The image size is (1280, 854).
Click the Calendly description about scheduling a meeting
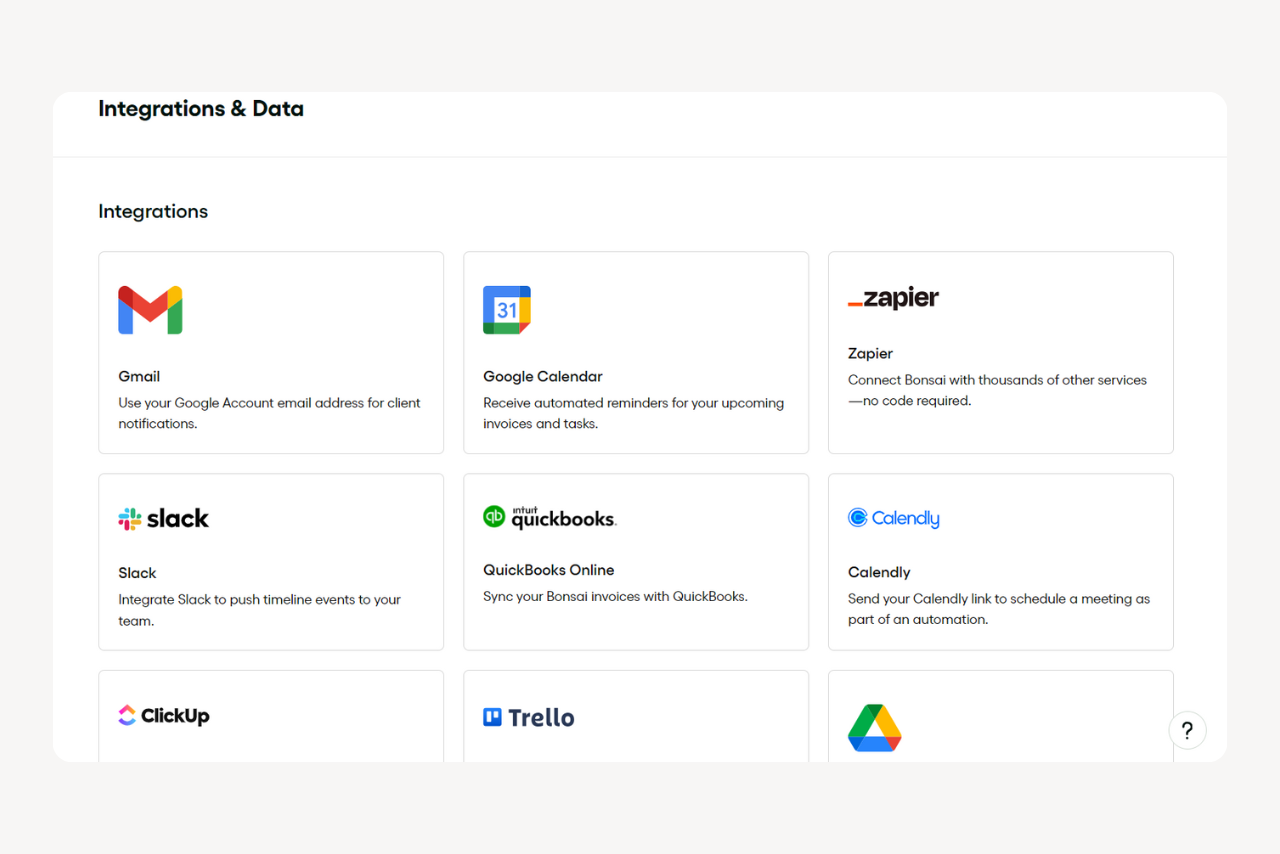point(999,609)
